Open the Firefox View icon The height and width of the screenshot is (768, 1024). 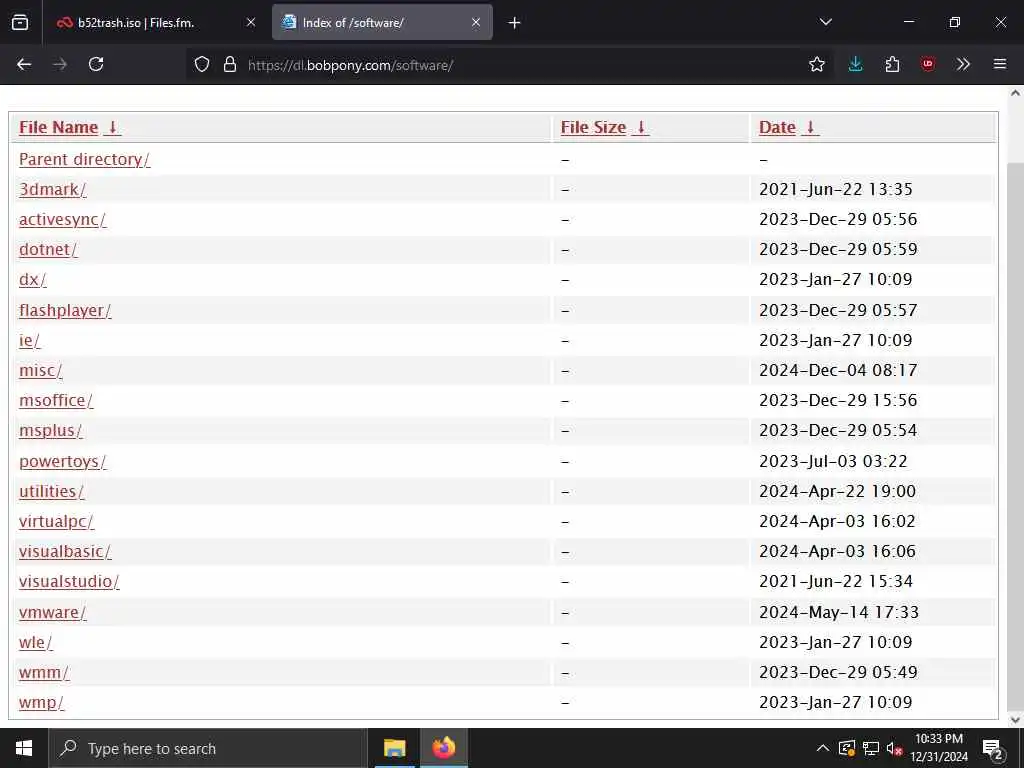[20, 22]
